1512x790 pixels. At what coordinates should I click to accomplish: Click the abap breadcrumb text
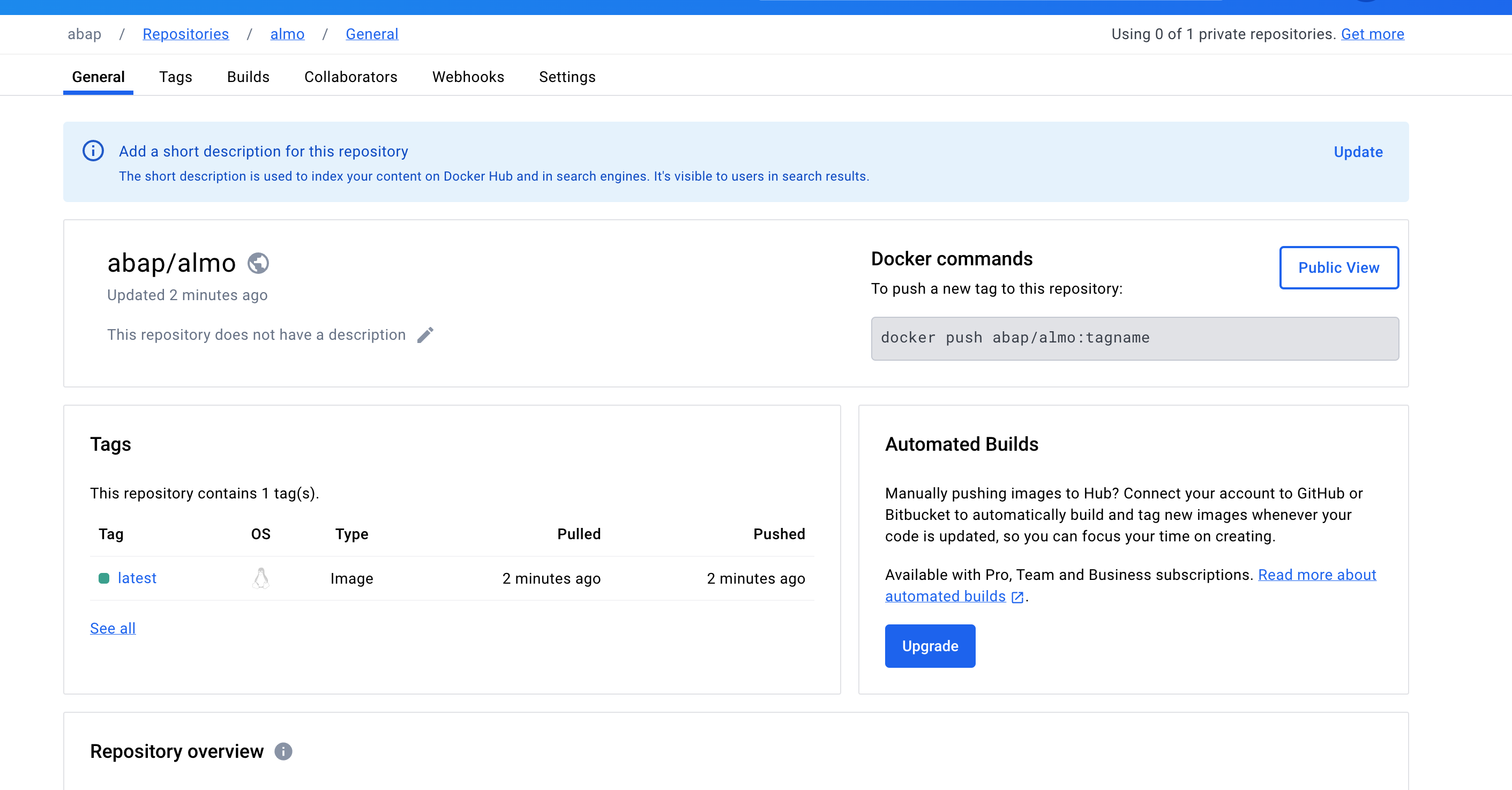point(85,34)
